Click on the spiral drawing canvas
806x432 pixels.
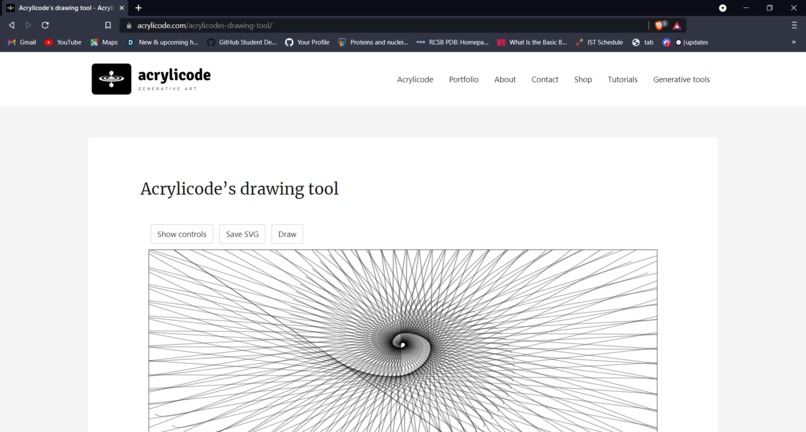tap(403, 340)
